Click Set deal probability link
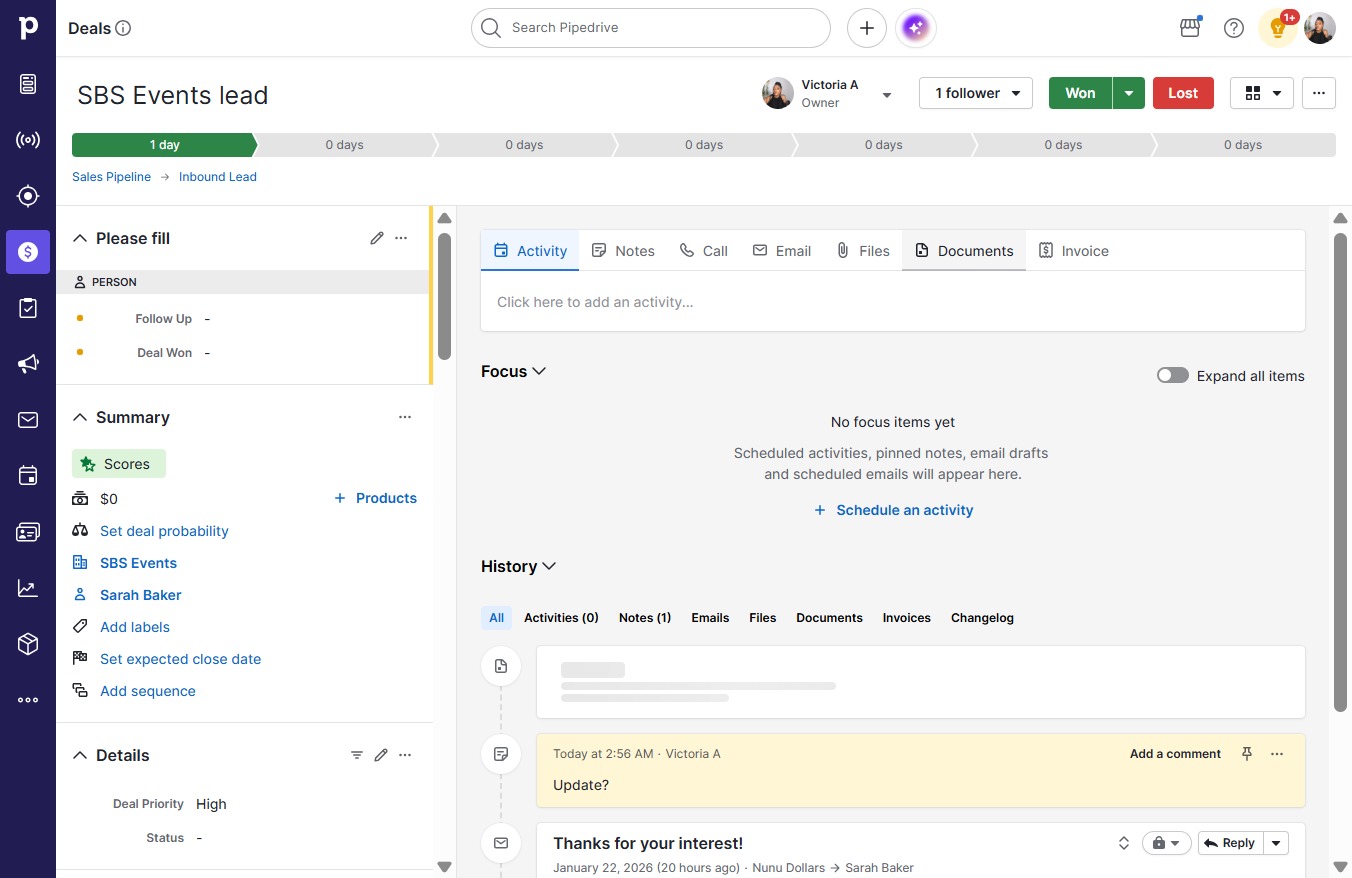 pos(164,531)
